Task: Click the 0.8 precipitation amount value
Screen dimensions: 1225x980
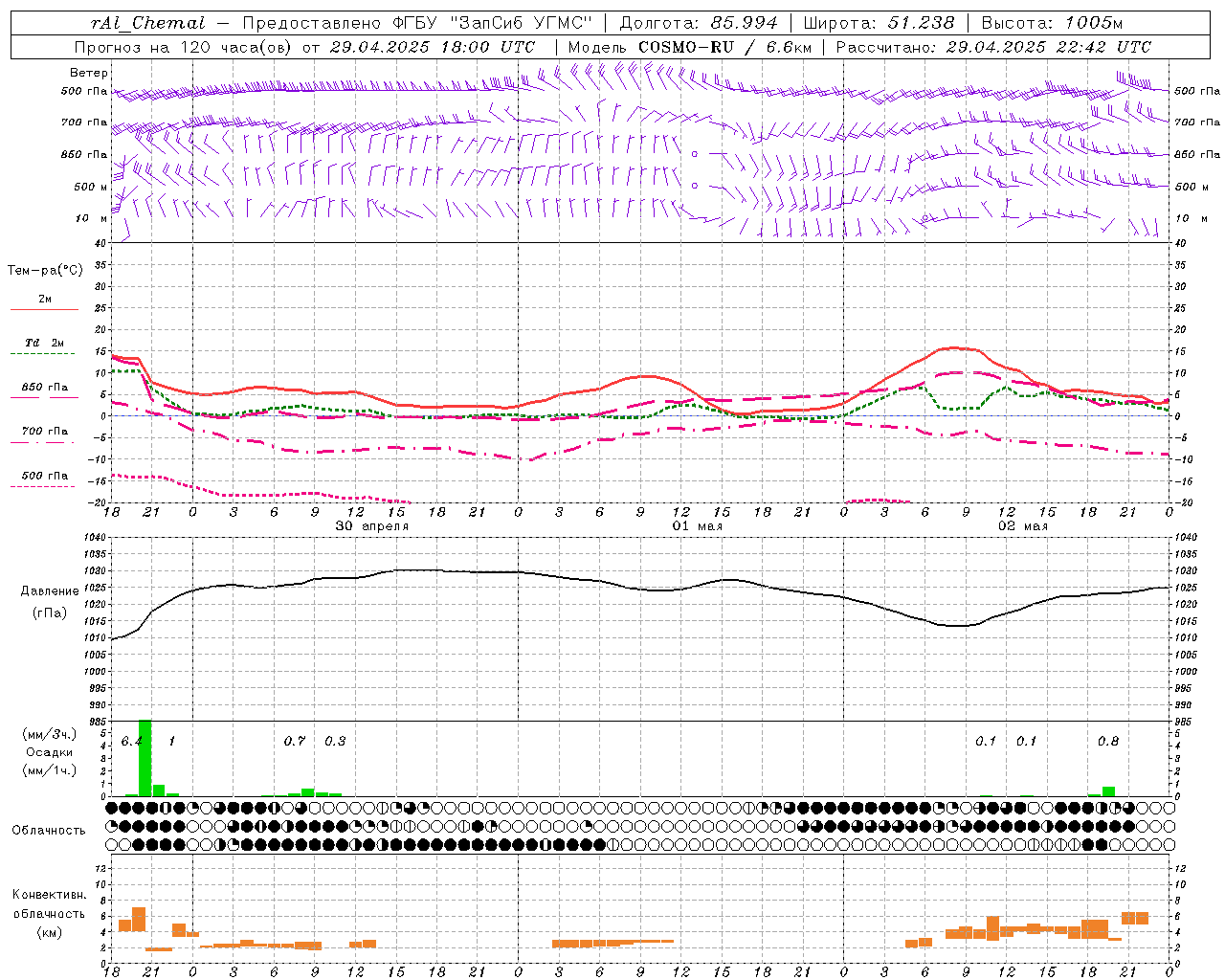Action: tap(1108, 742)
